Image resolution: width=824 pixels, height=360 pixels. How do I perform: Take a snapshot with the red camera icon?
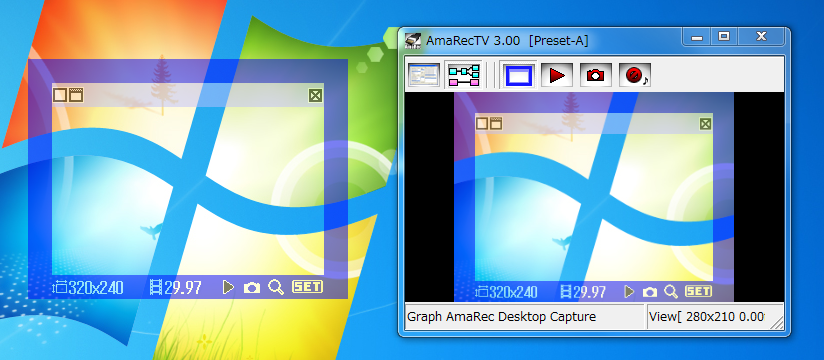pyautogui.click(x=595, y=76)
